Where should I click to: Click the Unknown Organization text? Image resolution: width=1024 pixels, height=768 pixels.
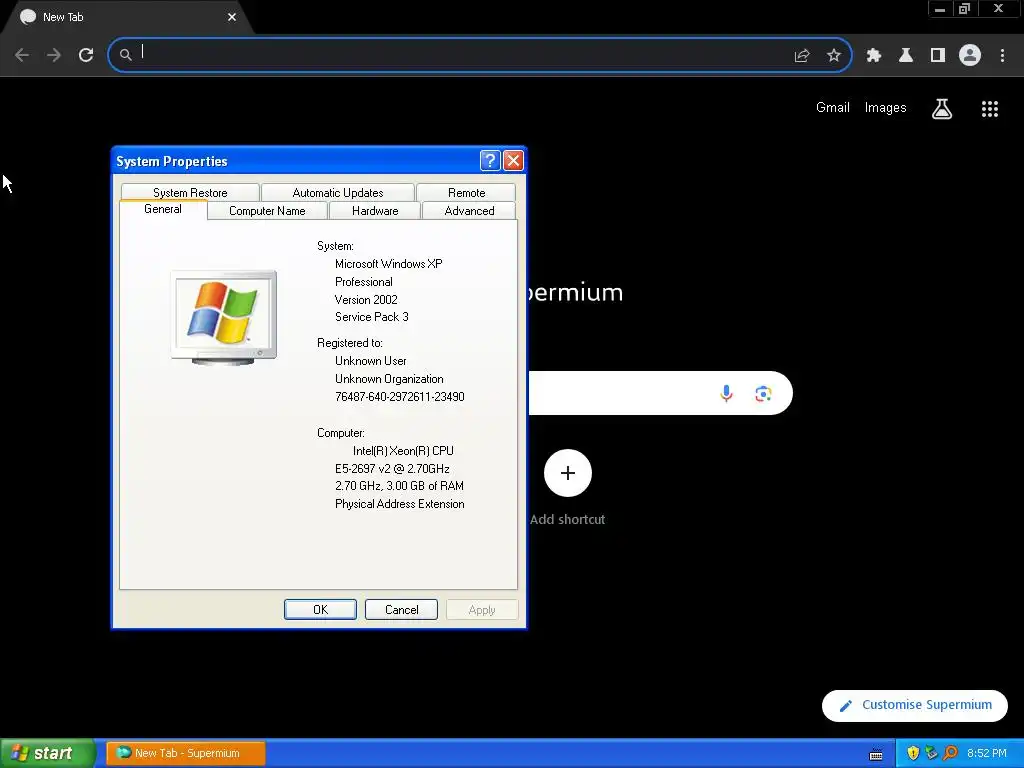[389, 379]
